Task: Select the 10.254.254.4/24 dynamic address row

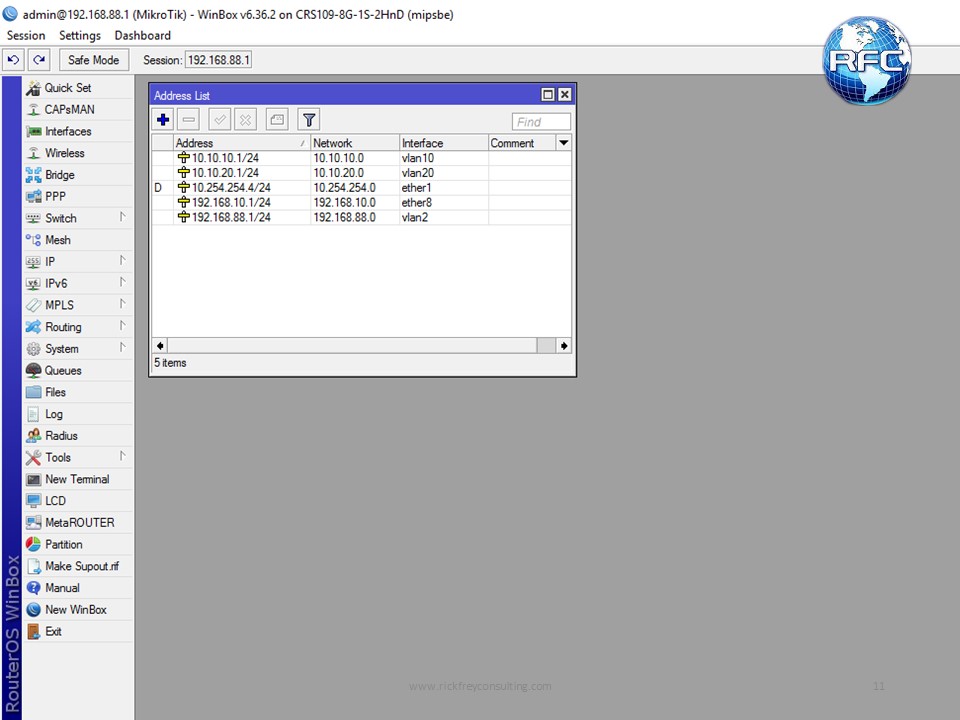Action: click(x=361, y=187)
